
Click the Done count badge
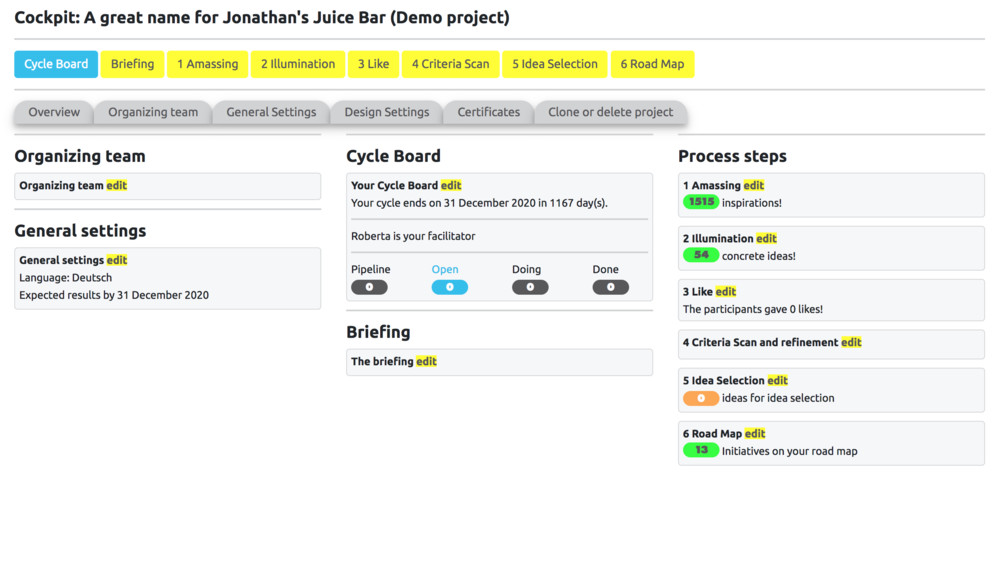coord(610,287)
